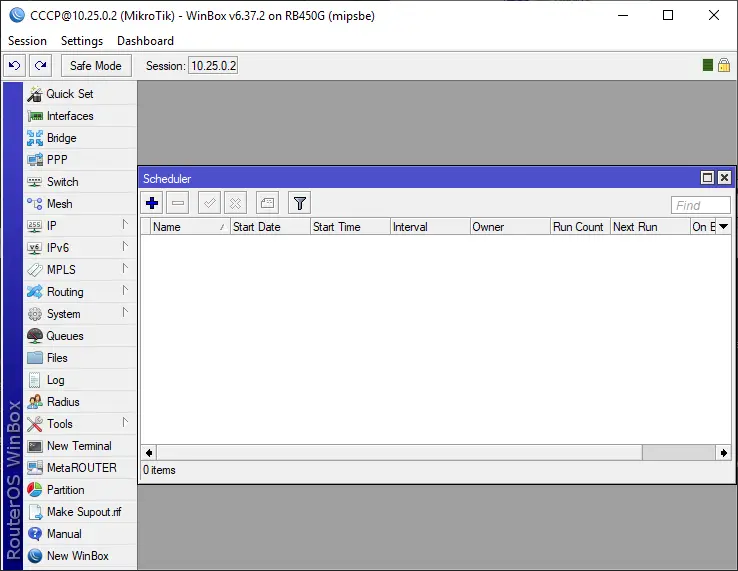
Task: Sort by Start Time column header
Action: point(350,227)
